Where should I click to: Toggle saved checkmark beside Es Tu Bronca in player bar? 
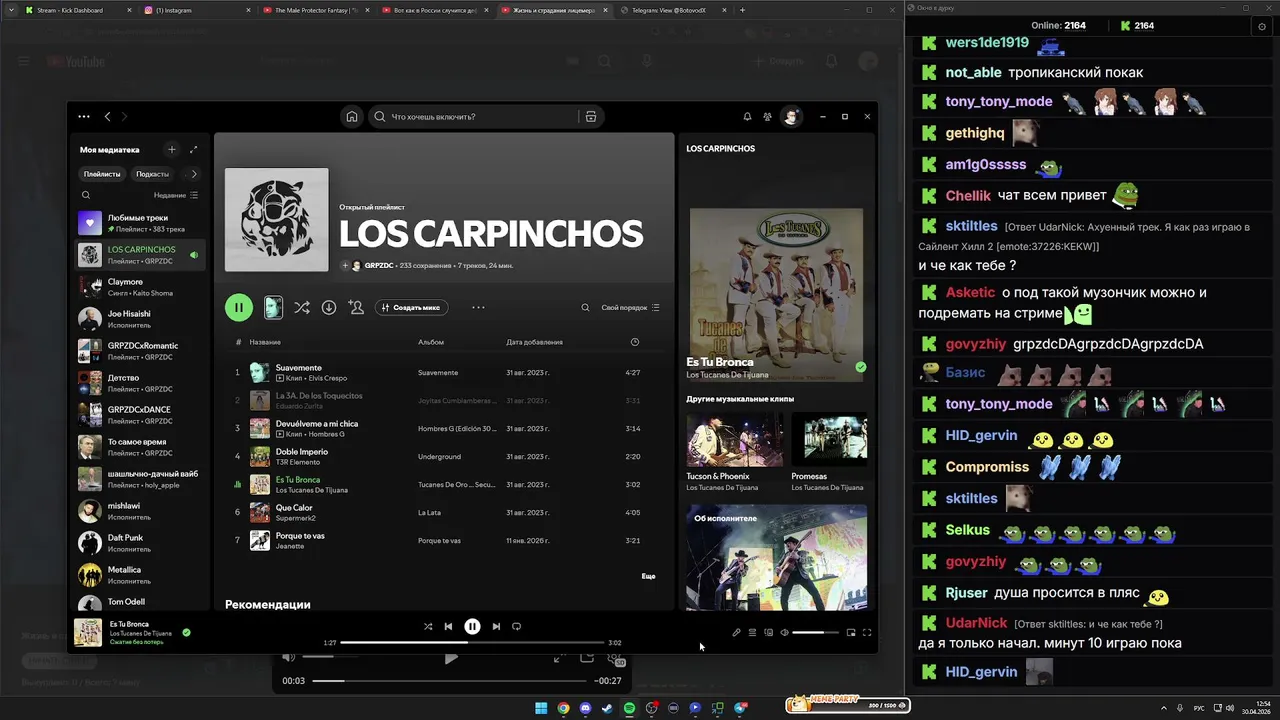(186, 632)
